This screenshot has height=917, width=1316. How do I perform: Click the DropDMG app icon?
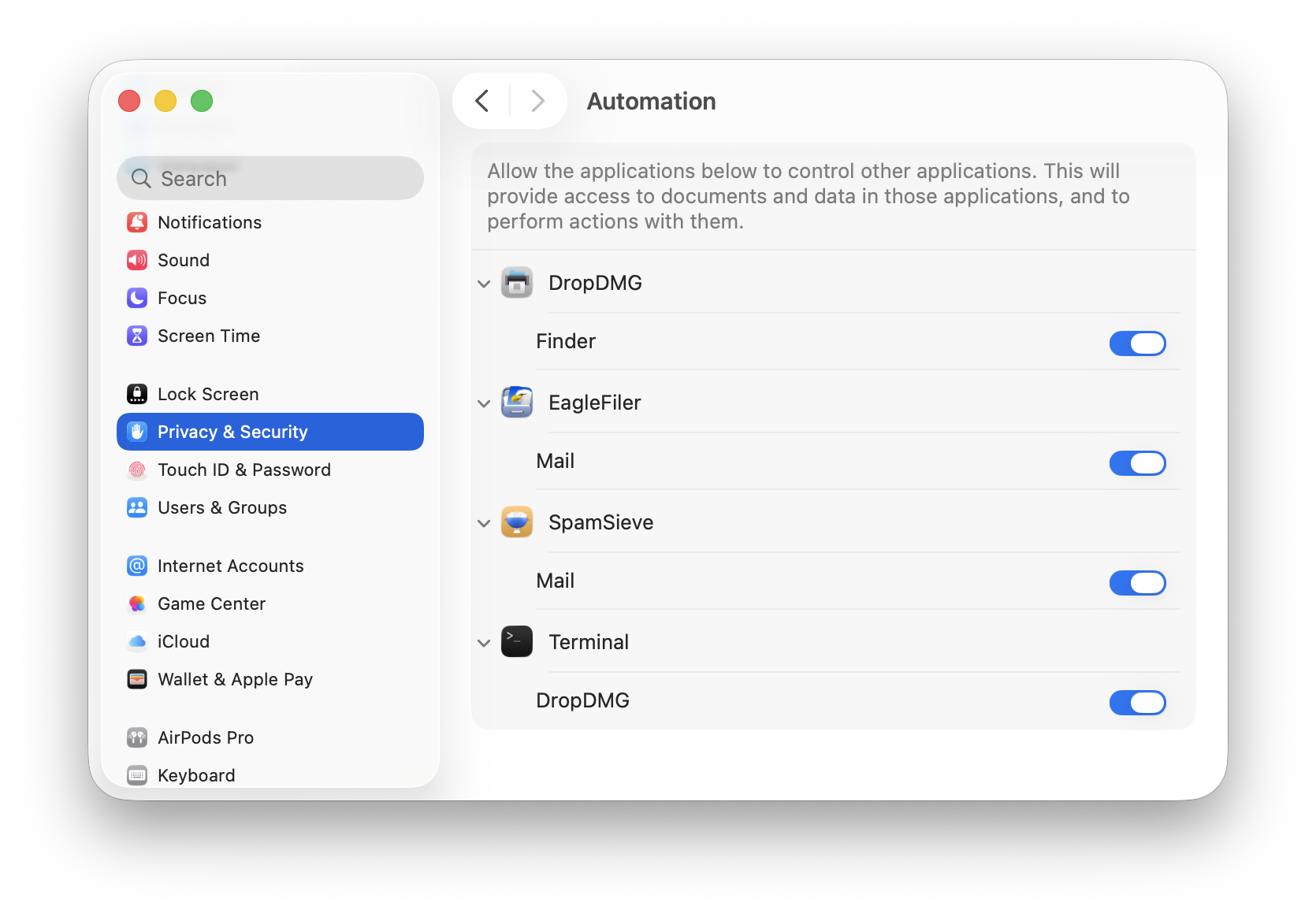point(517,282)
